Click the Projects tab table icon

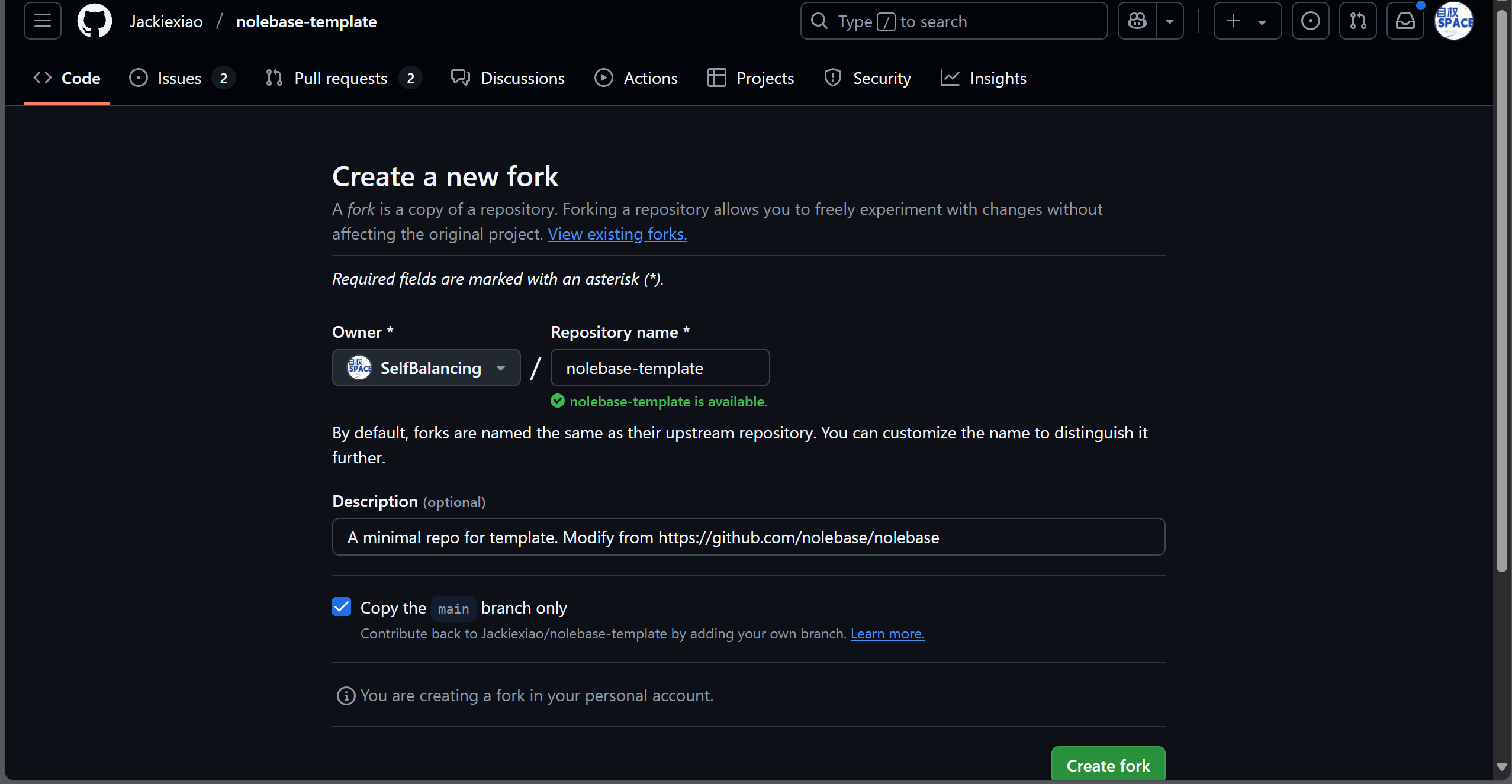click(x=717, y=78)
